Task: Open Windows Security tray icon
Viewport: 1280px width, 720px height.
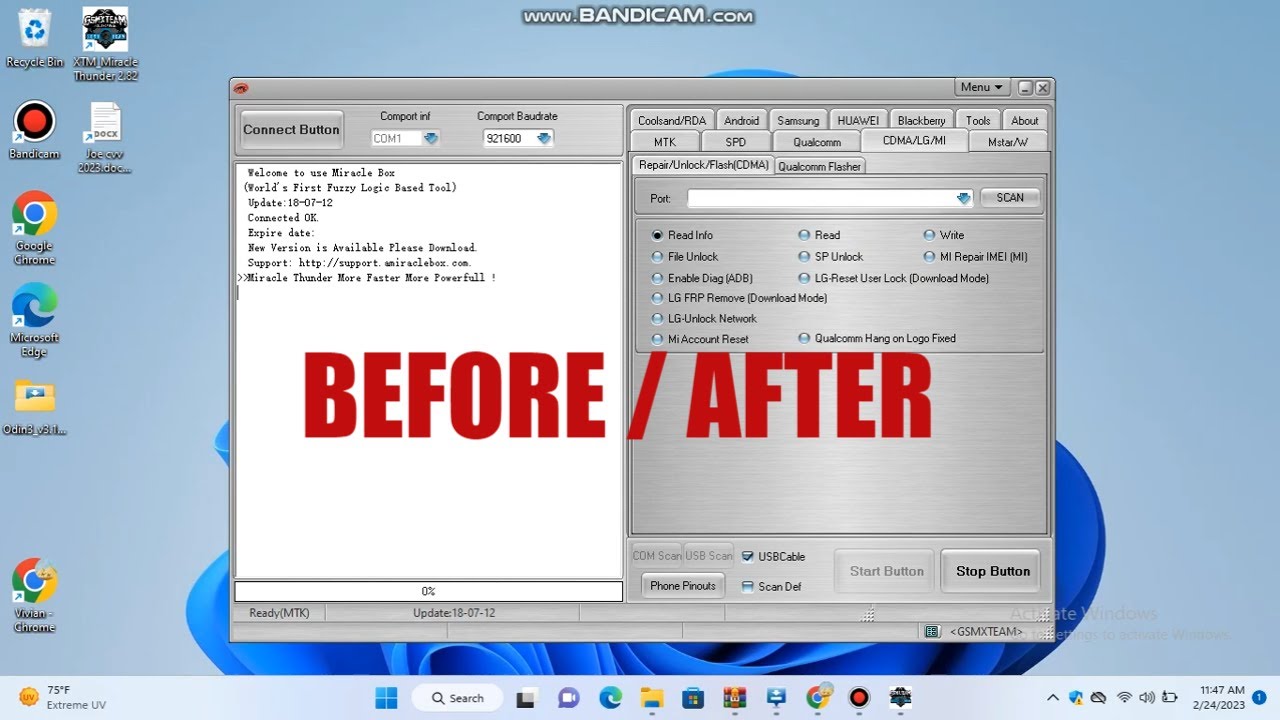Action: (x=1076, y=698)
